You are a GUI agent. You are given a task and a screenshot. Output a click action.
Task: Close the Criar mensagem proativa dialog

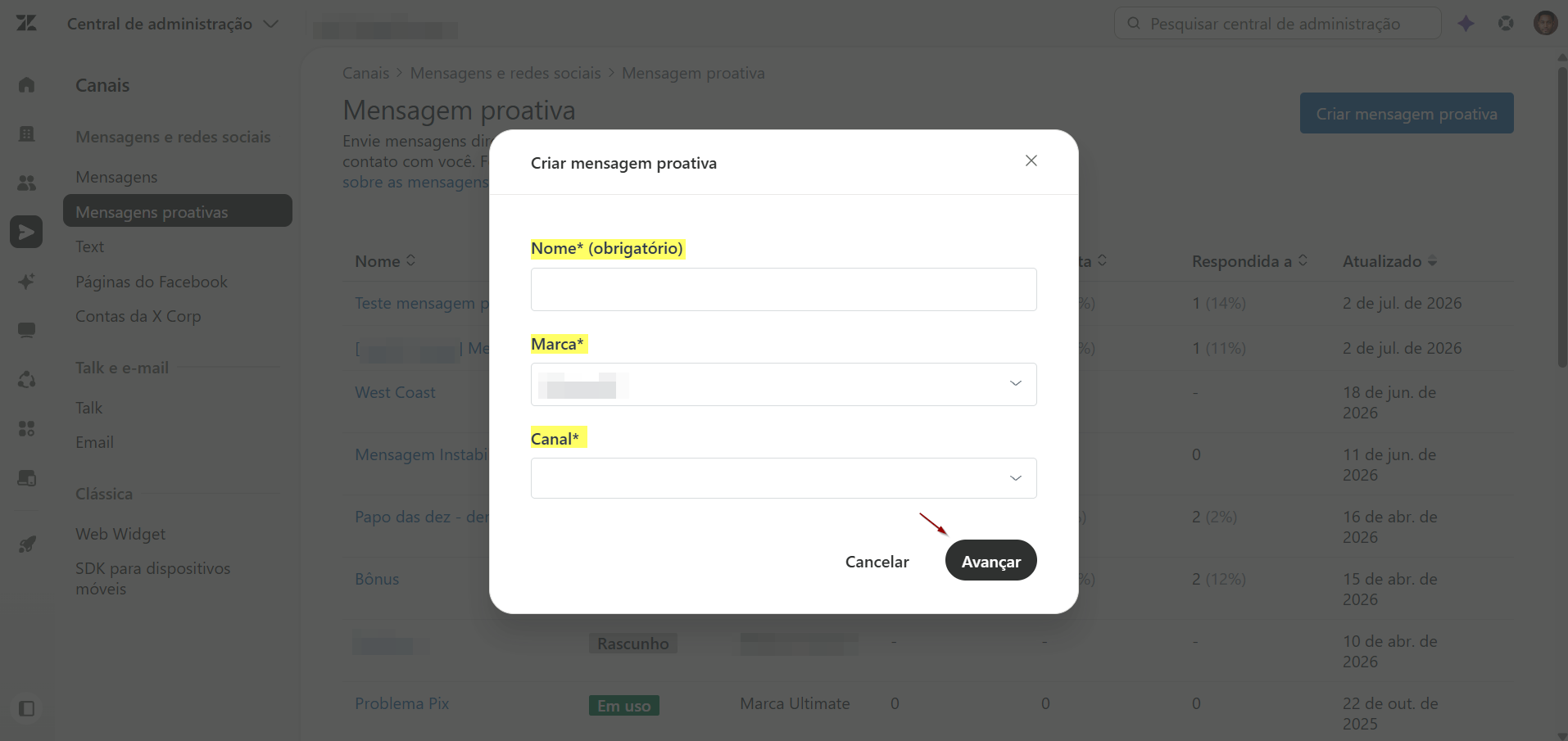tap(1031, 160)
